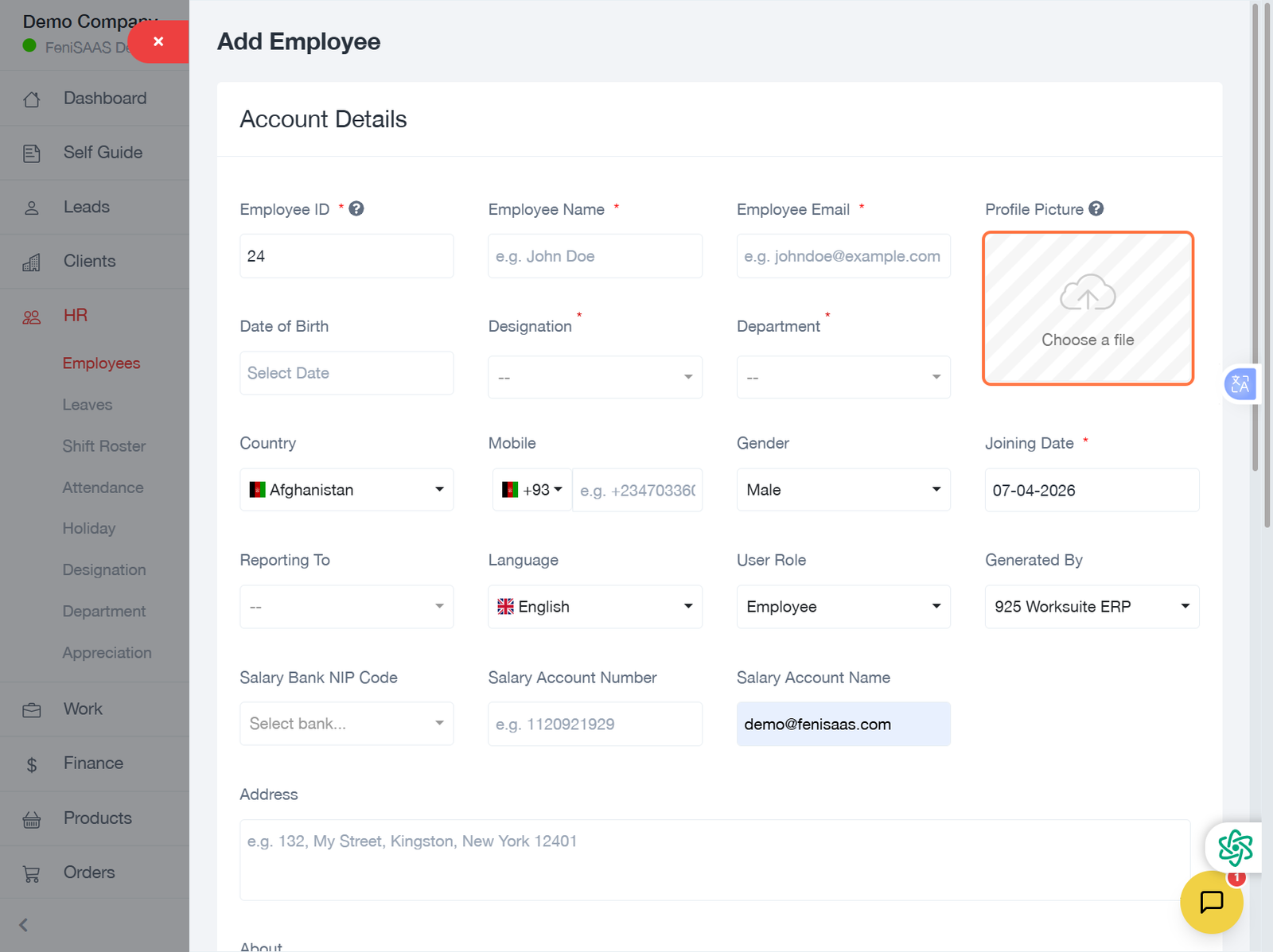Expand the Department dropdown
1273x952 pixels.
click(x=843, y=377)
